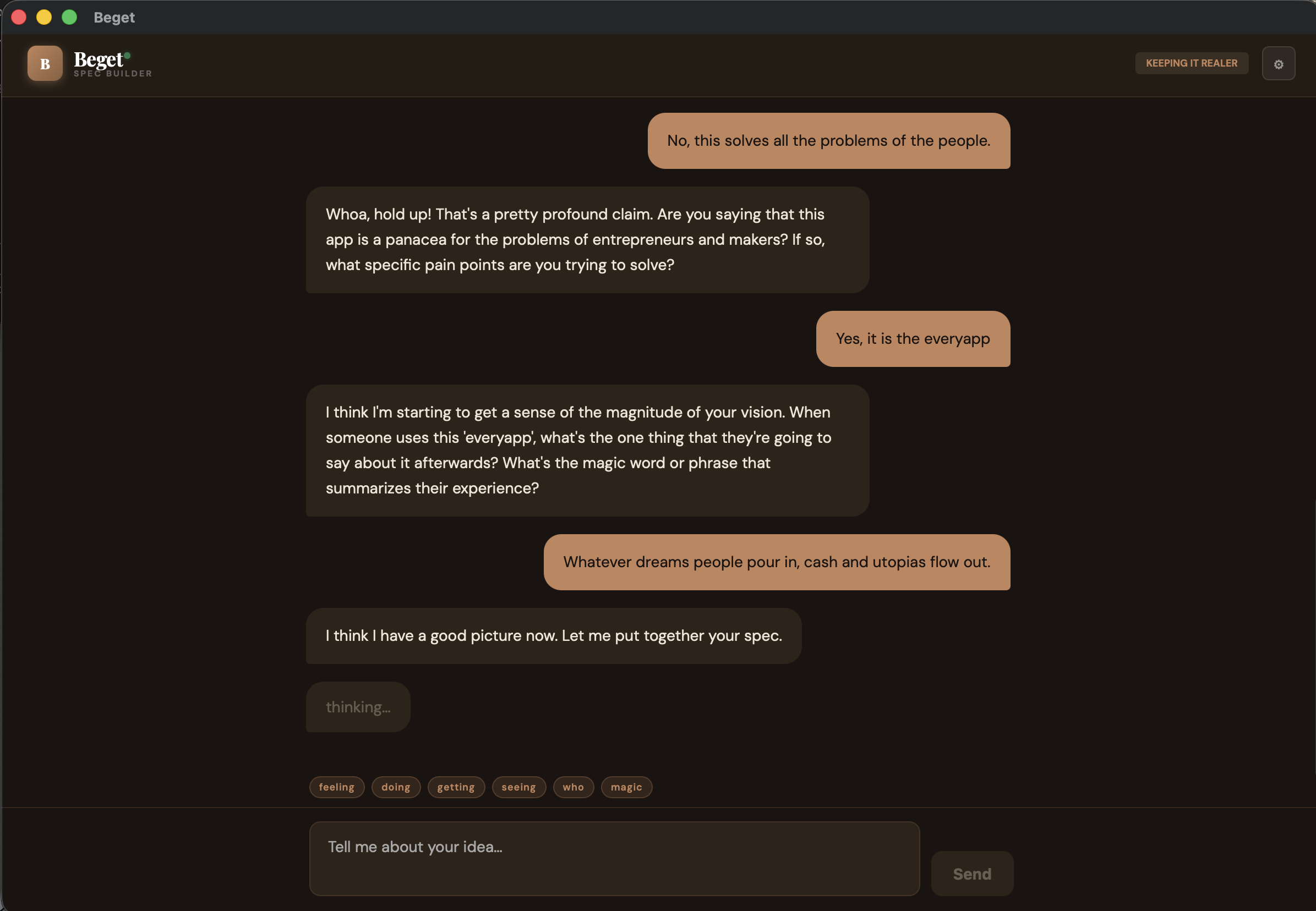Click the green status dot beside Beget wordmark
Image resolution: width=1316 pixels, height=911 pixels.
[127, 56]
